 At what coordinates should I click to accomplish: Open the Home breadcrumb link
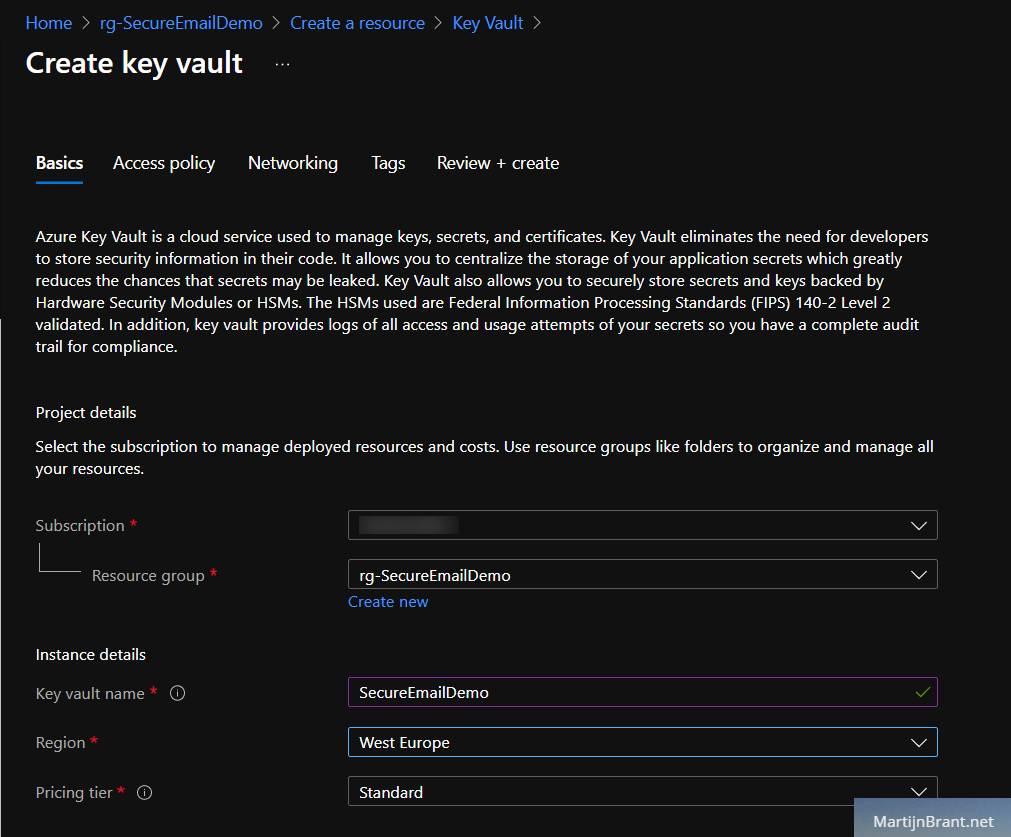[x=48, y=23]
